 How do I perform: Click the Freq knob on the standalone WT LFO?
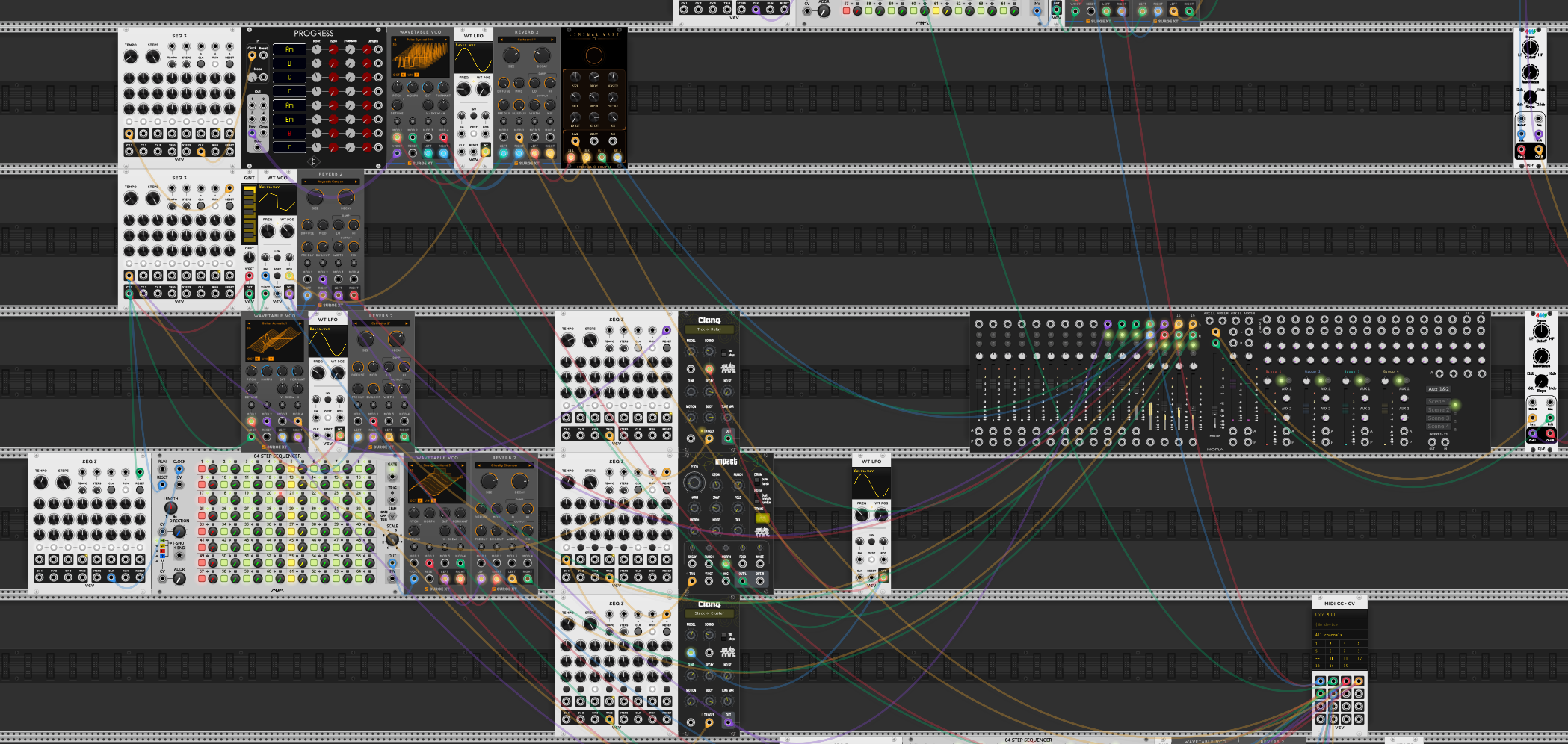point(861,515)
